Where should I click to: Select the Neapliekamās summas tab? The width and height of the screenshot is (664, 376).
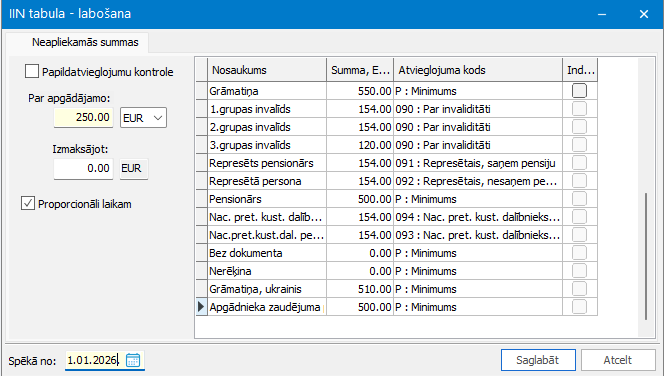[85, 42]
